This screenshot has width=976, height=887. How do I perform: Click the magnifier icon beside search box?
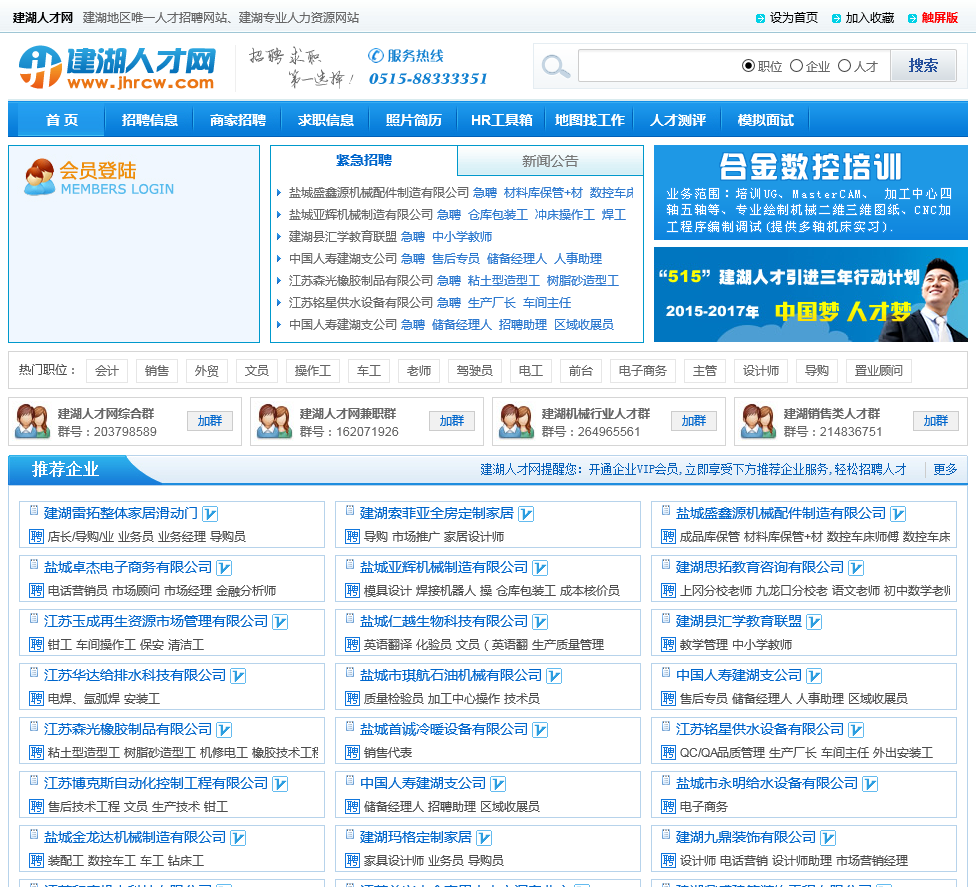[x=555, y=66]
